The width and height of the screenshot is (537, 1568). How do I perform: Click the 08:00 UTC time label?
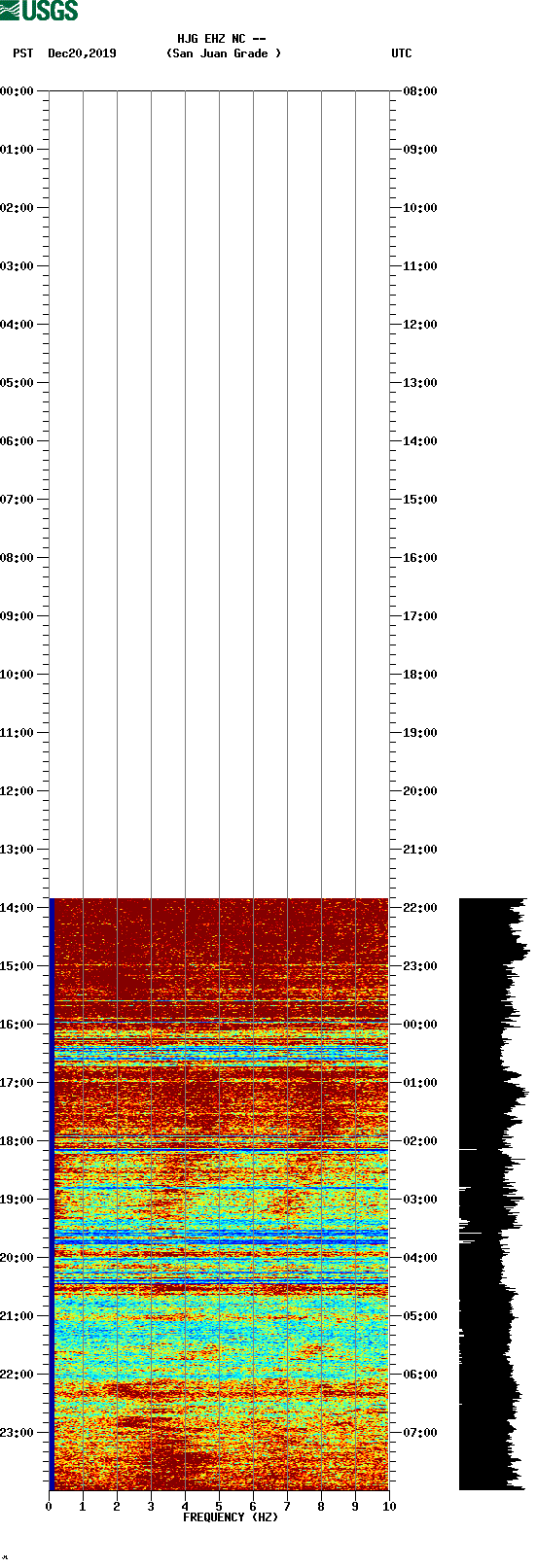[420, 91]
